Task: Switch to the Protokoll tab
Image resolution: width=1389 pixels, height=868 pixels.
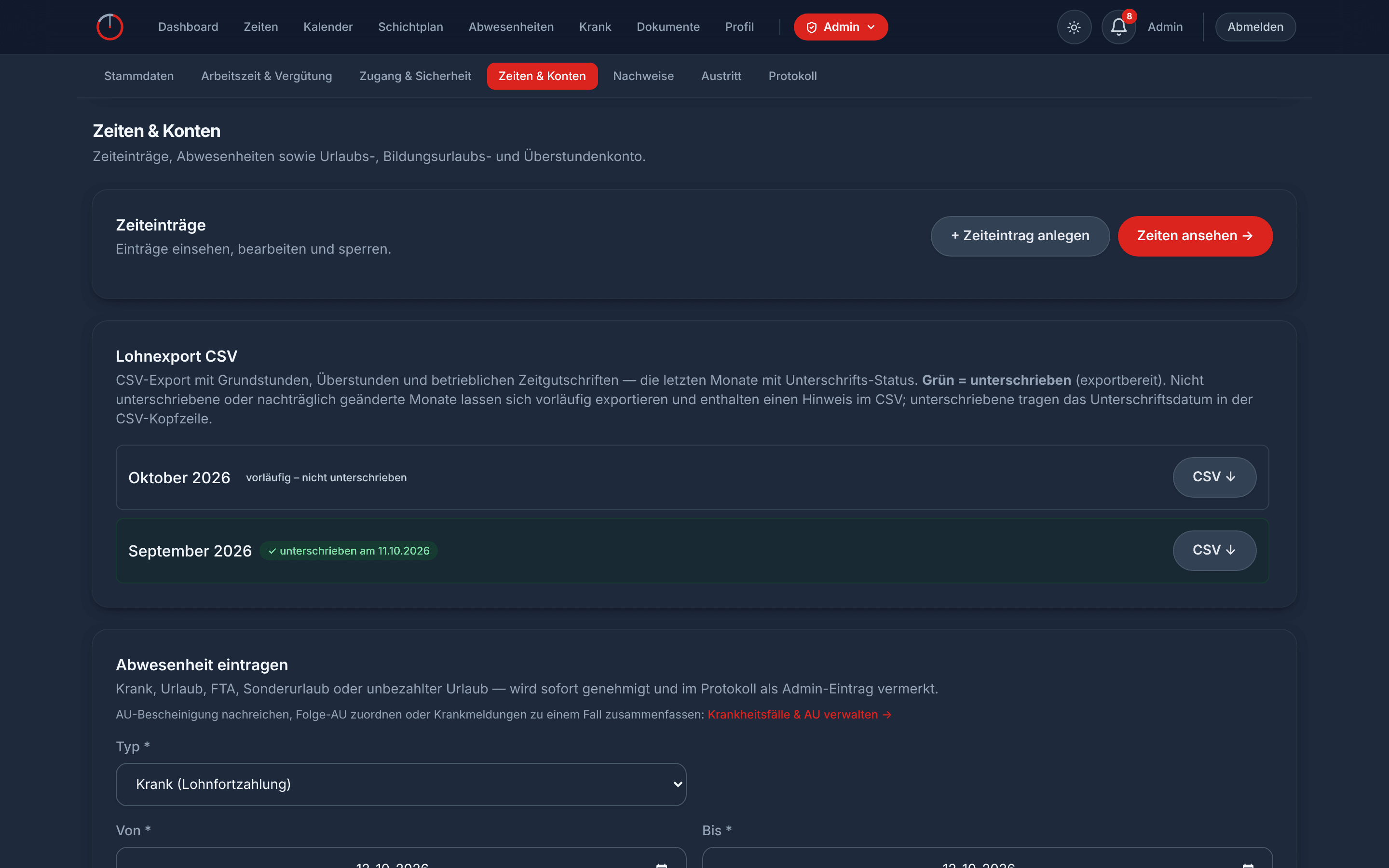Action: tap(792, 76)
